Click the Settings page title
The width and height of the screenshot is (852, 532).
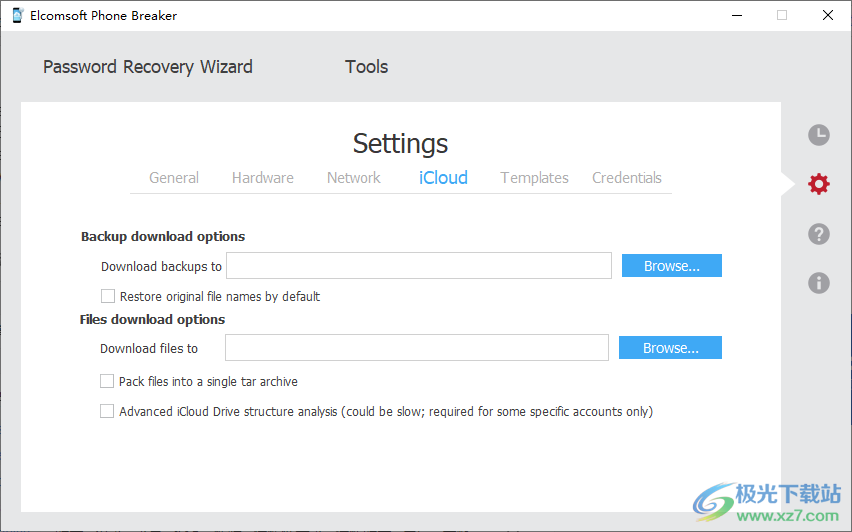(x=400, y=144)
